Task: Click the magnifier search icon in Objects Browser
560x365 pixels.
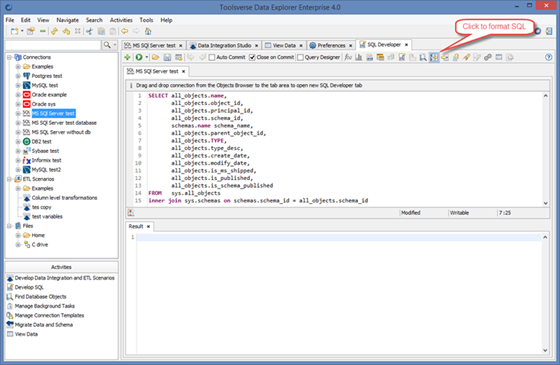Action: [107, 45]
